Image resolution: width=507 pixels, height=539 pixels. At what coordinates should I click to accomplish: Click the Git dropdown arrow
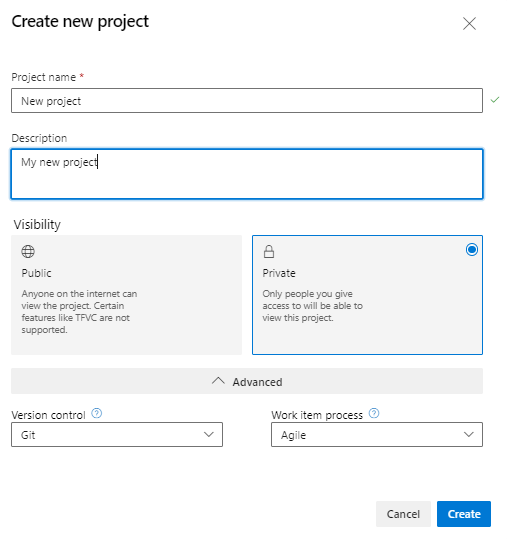pyautogui.click(x=209, y=434)
